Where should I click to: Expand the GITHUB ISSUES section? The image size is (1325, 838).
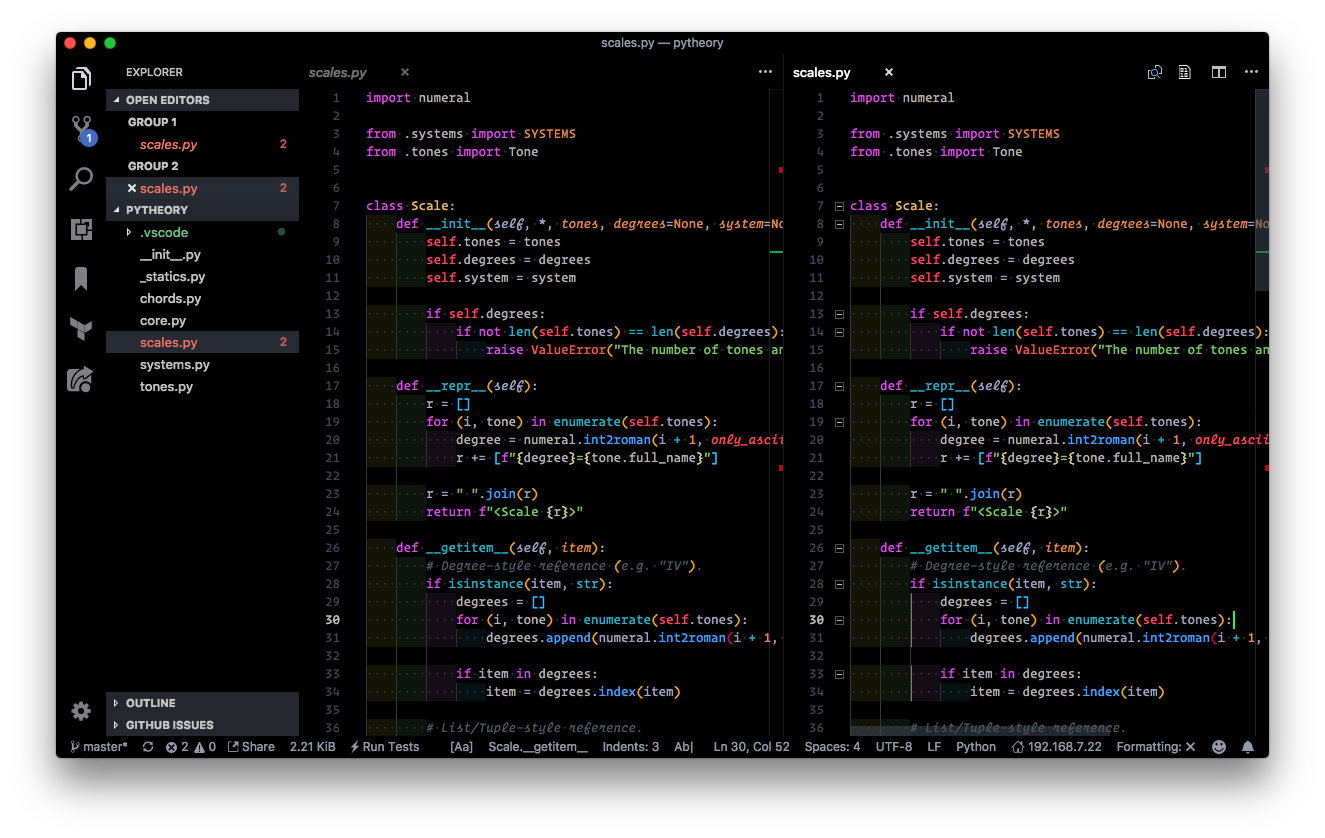202,725
